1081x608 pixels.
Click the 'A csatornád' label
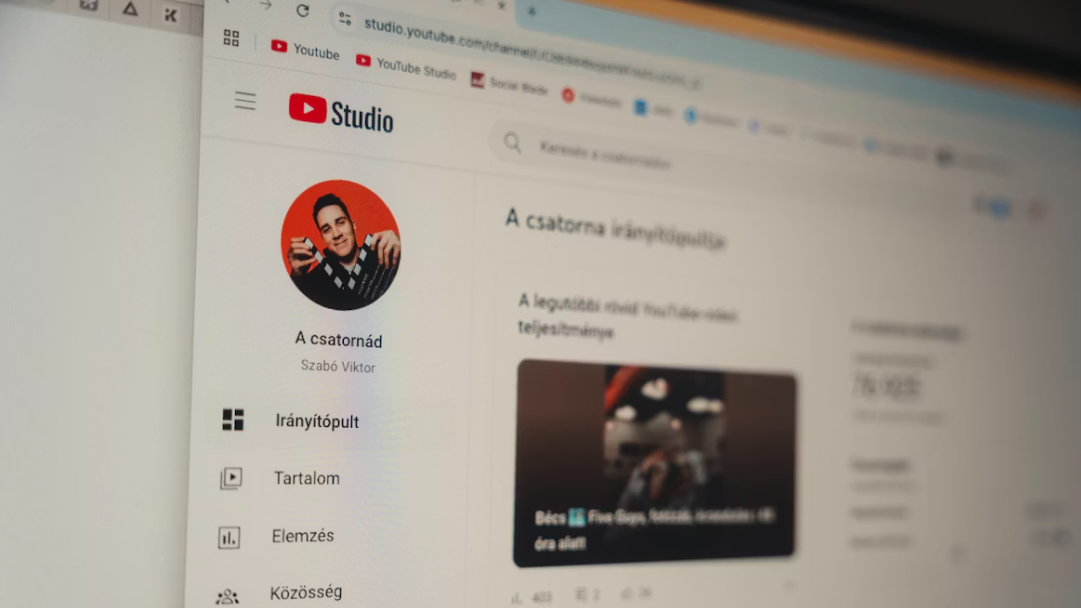pyautogui.click(x=339, y=340)
